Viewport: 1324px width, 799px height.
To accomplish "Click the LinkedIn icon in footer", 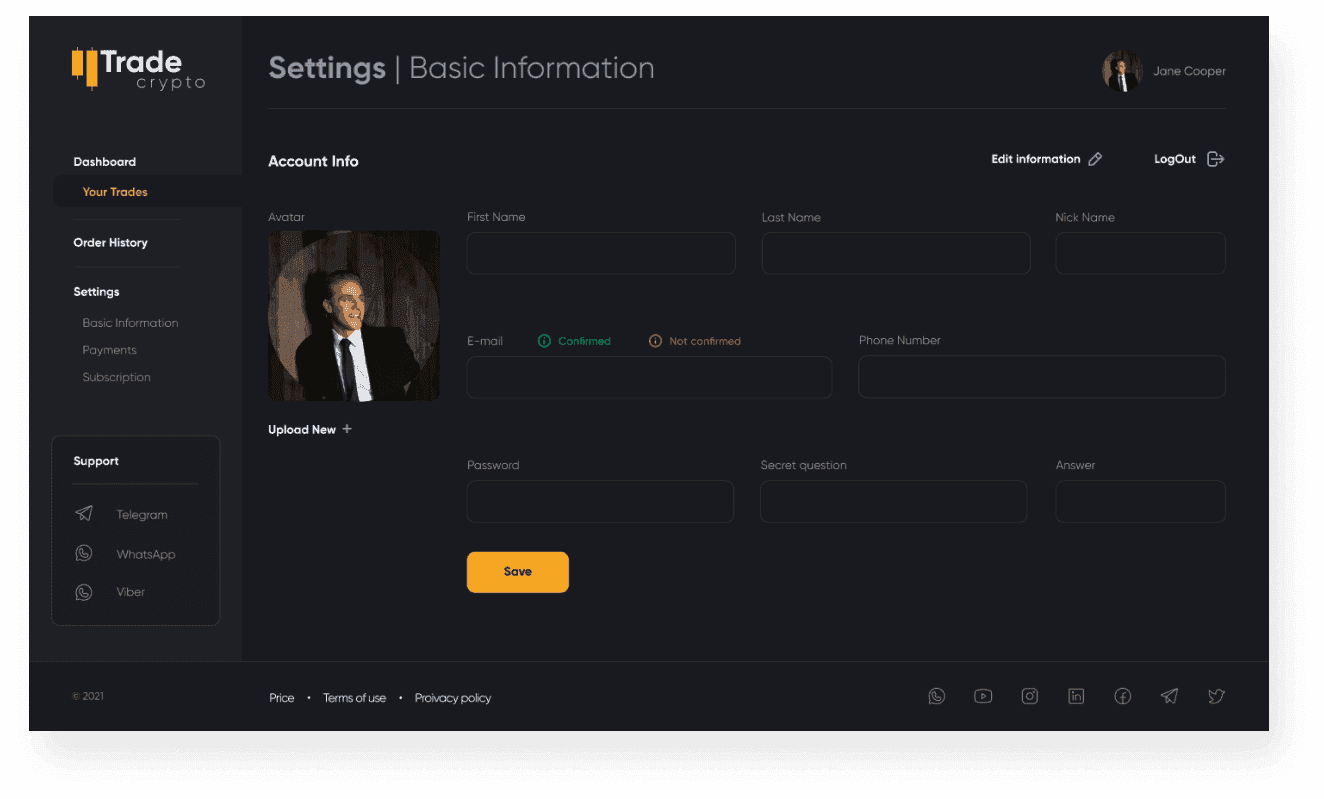I will [1076, 696].
